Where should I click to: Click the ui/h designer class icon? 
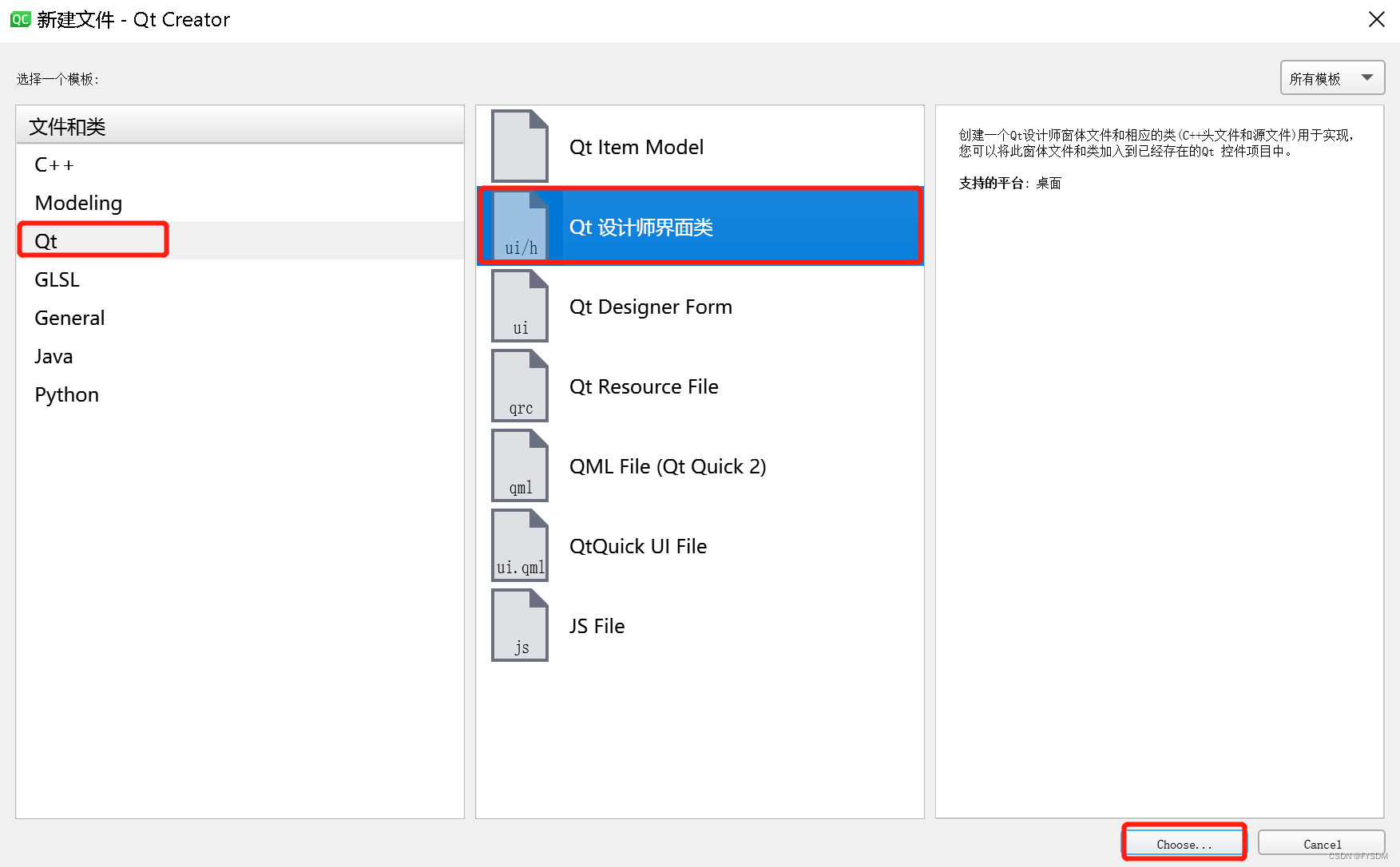520,226
